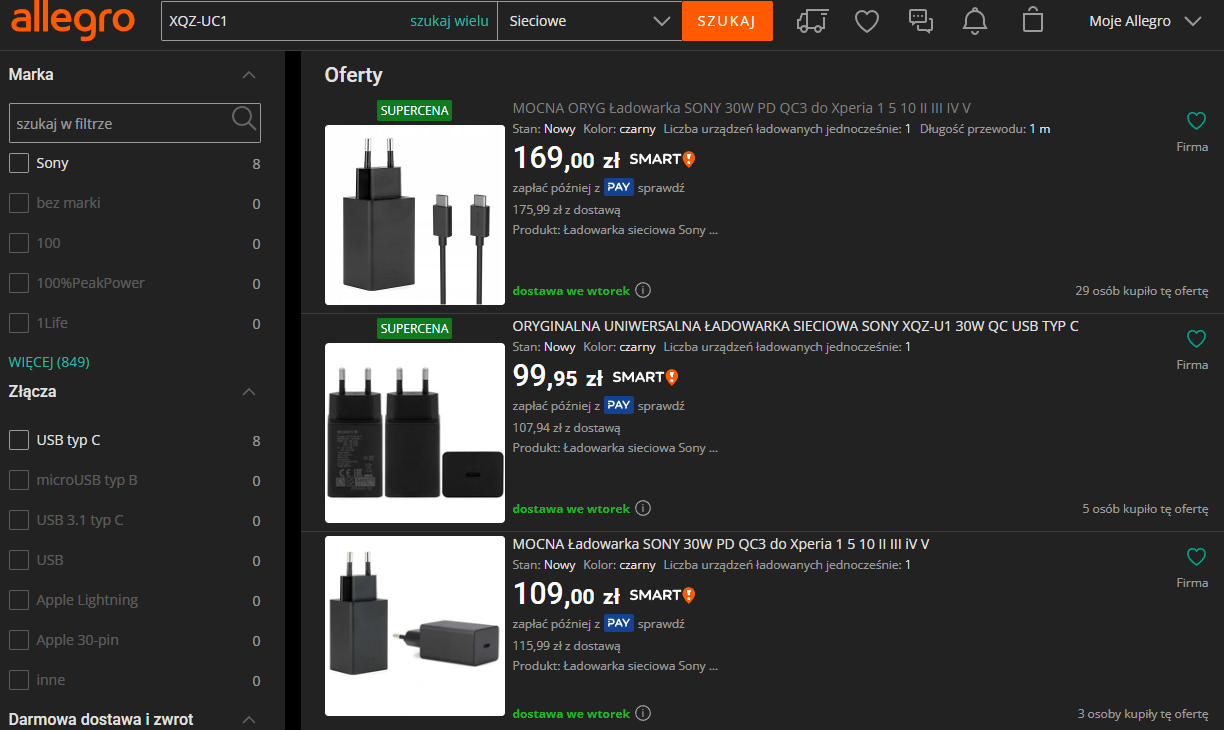
Task: Click SUPERCENA badge on first offer
Action: coord(415,110)
